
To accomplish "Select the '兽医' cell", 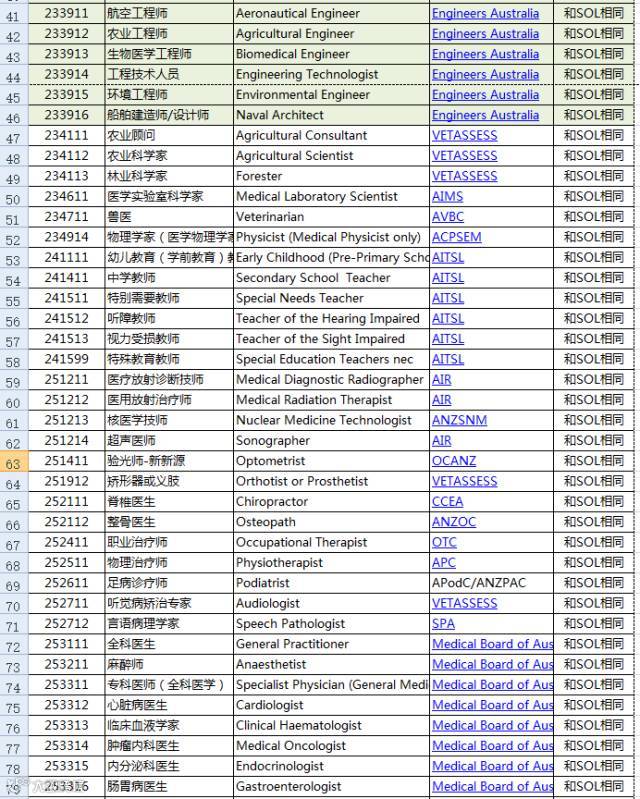I will coord(169,217).
